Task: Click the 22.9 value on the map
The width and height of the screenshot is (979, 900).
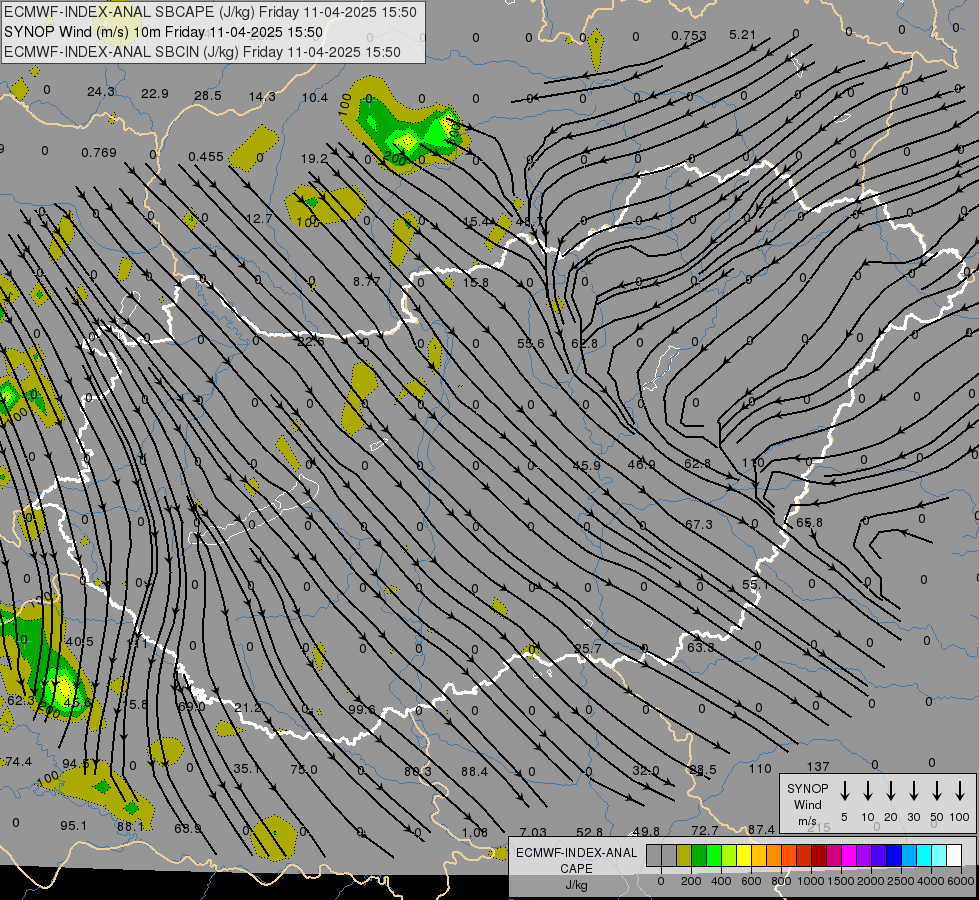Action: (x=154, y=94)
